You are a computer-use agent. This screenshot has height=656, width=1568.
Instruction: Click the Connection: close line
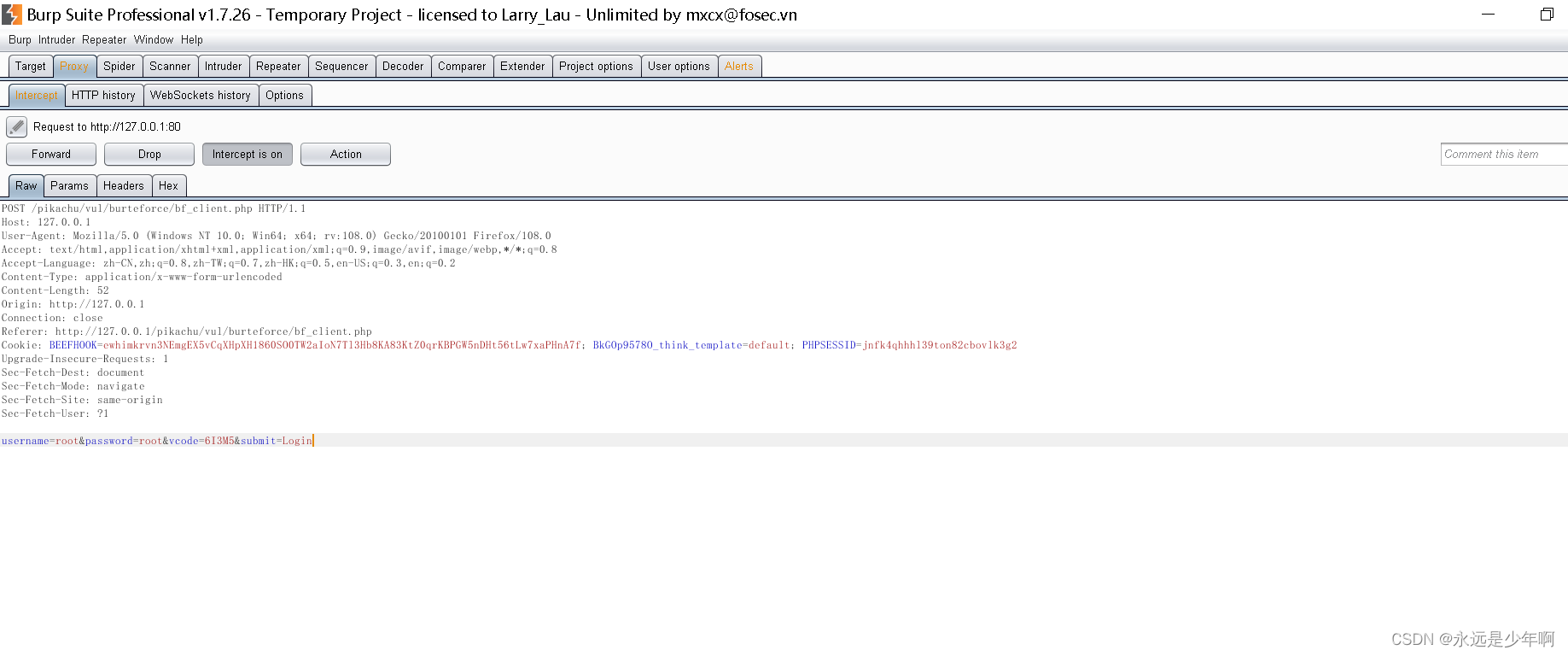52,318
